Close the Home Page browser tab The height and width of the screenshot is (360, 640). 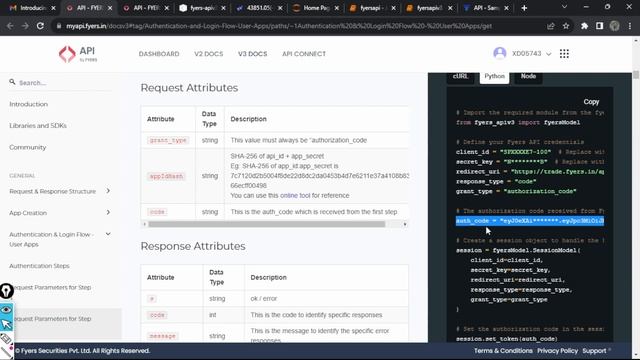(x=337, y=8)
